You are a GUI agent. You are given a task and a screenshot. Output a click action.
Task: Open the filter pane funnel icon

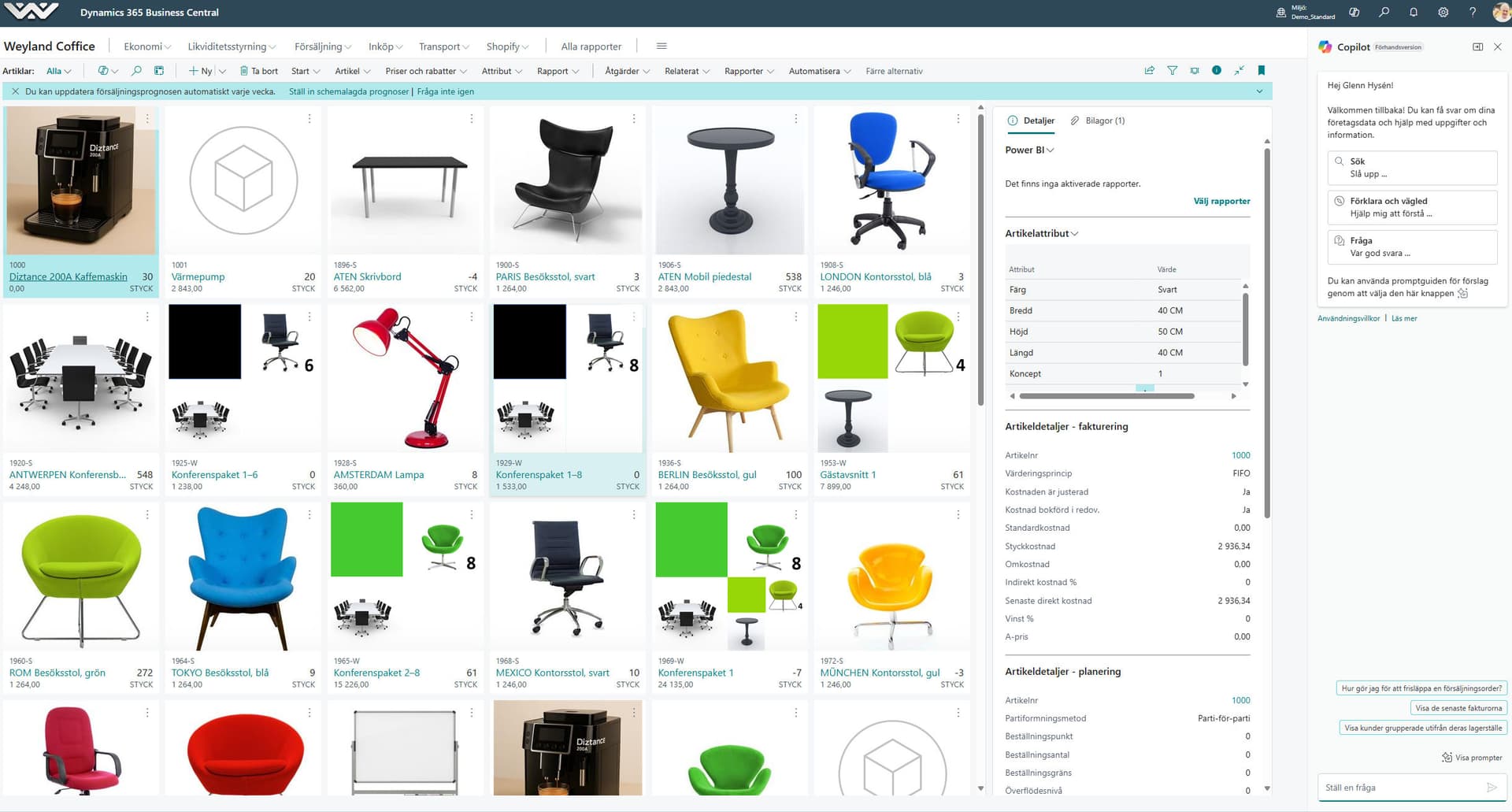coord(1173,71)
